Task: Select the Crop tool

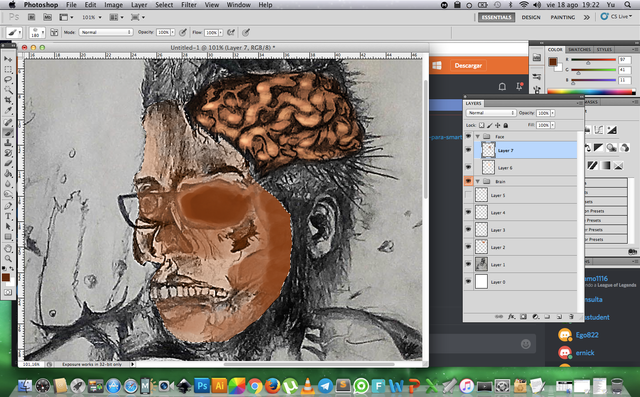Action: click(8, 100)
